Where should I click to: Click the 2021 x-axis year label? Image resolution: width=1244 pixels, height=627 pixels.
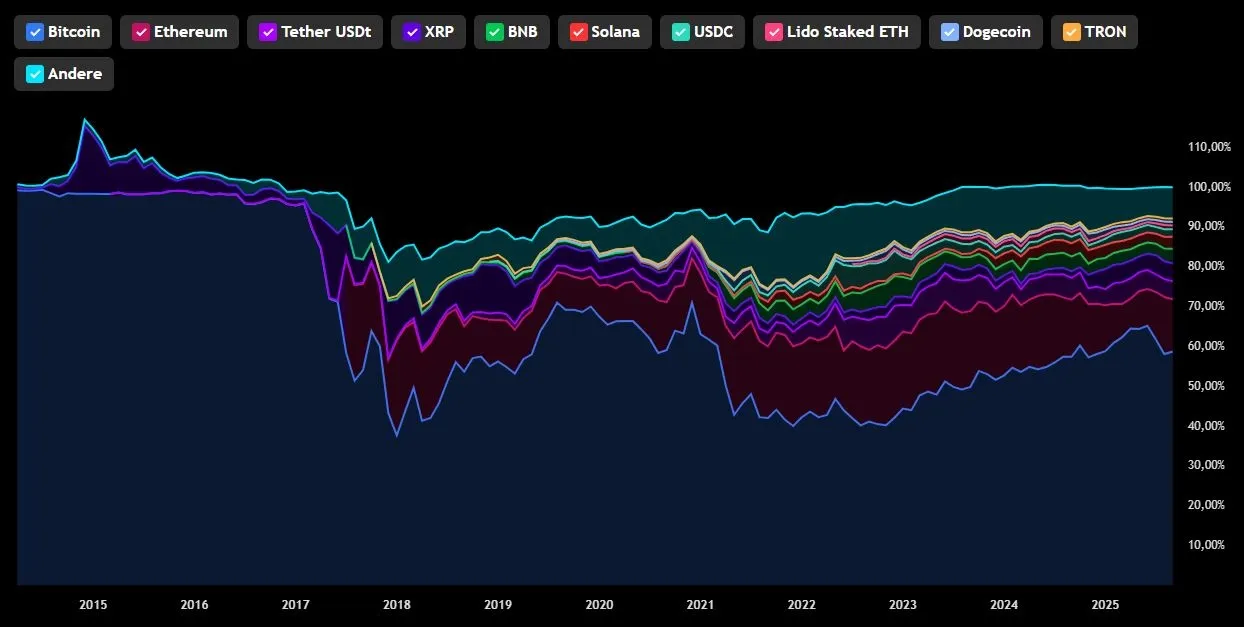pos(700,605)
